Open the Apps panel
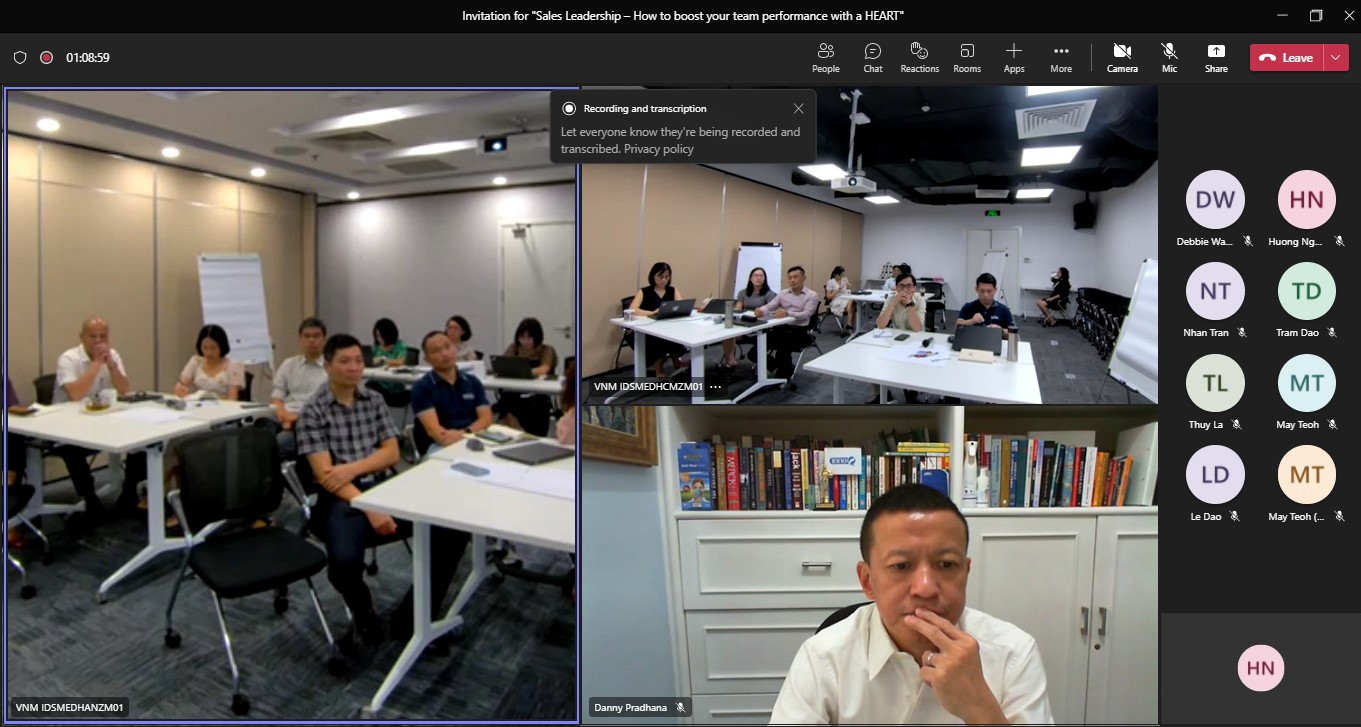This screenshot has width=1361, height=727. [1014, 58]
